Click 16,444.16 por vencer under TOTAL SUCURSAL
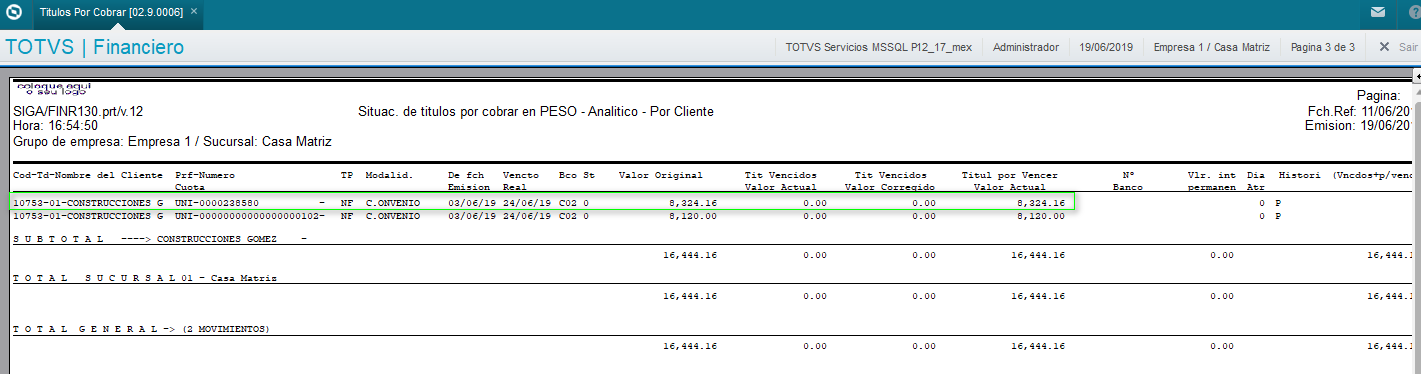Image resolution: width=1421 pixels, height=374 pixels. click(1037, 296)
